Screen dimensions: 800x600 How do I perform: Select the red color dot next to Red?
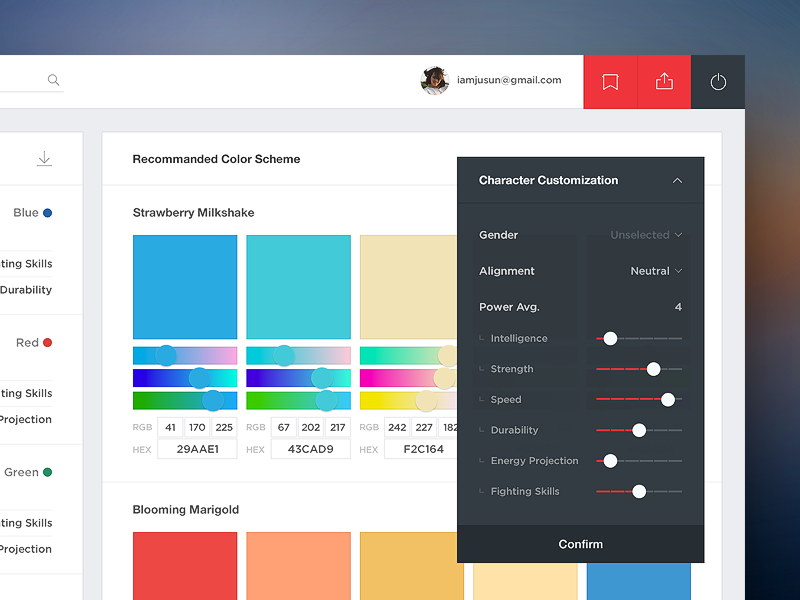47,342
